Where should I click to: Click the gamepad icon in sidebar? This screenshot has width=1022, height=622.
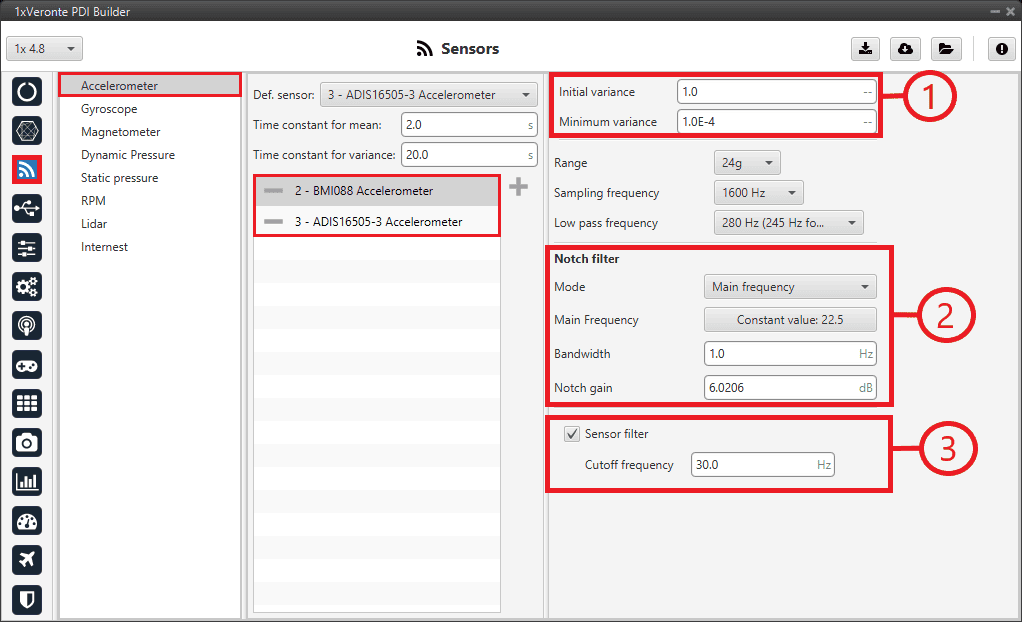[27, 364]
